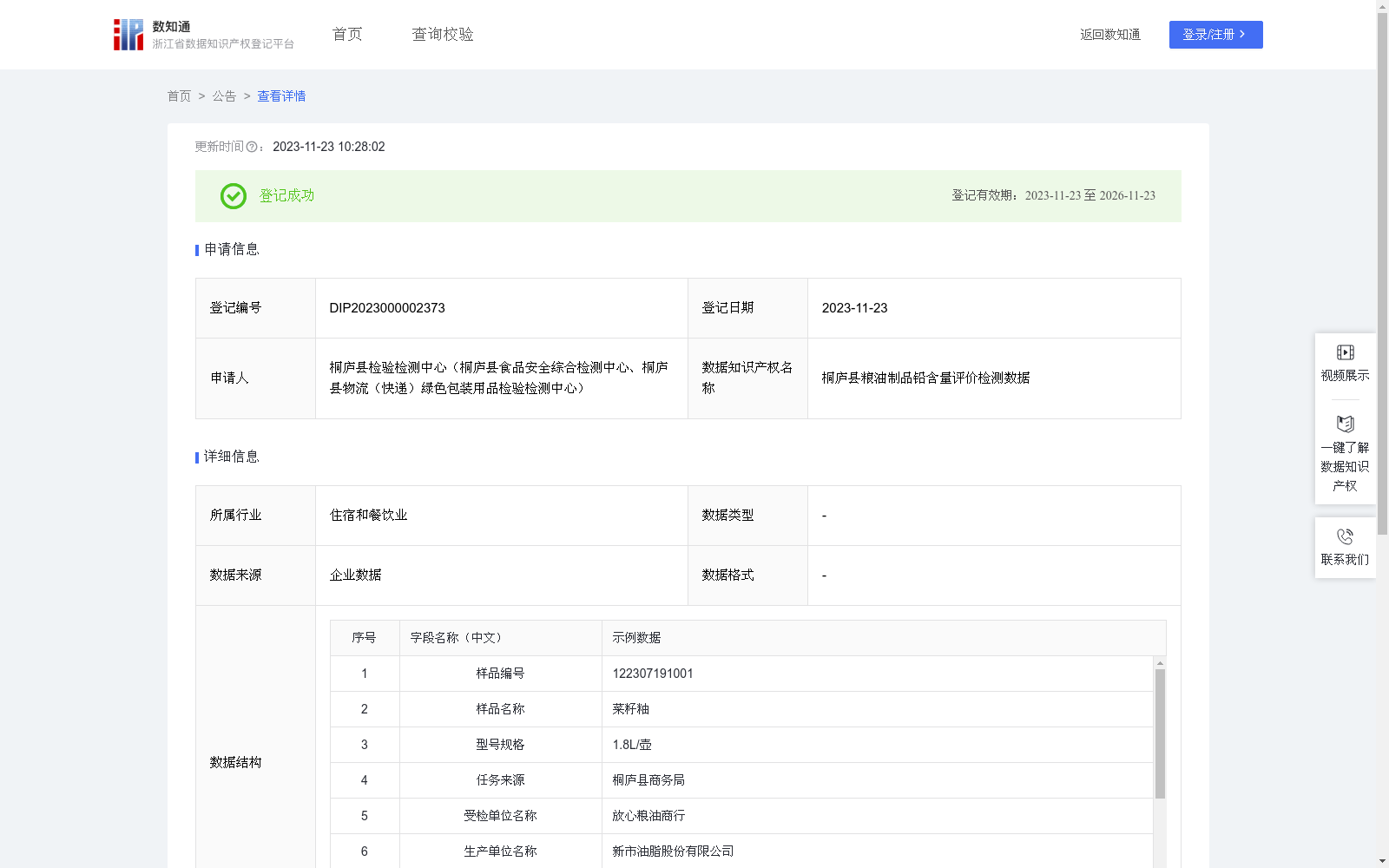Click the help icon beside 更新时间

click(x=252, y=148)
